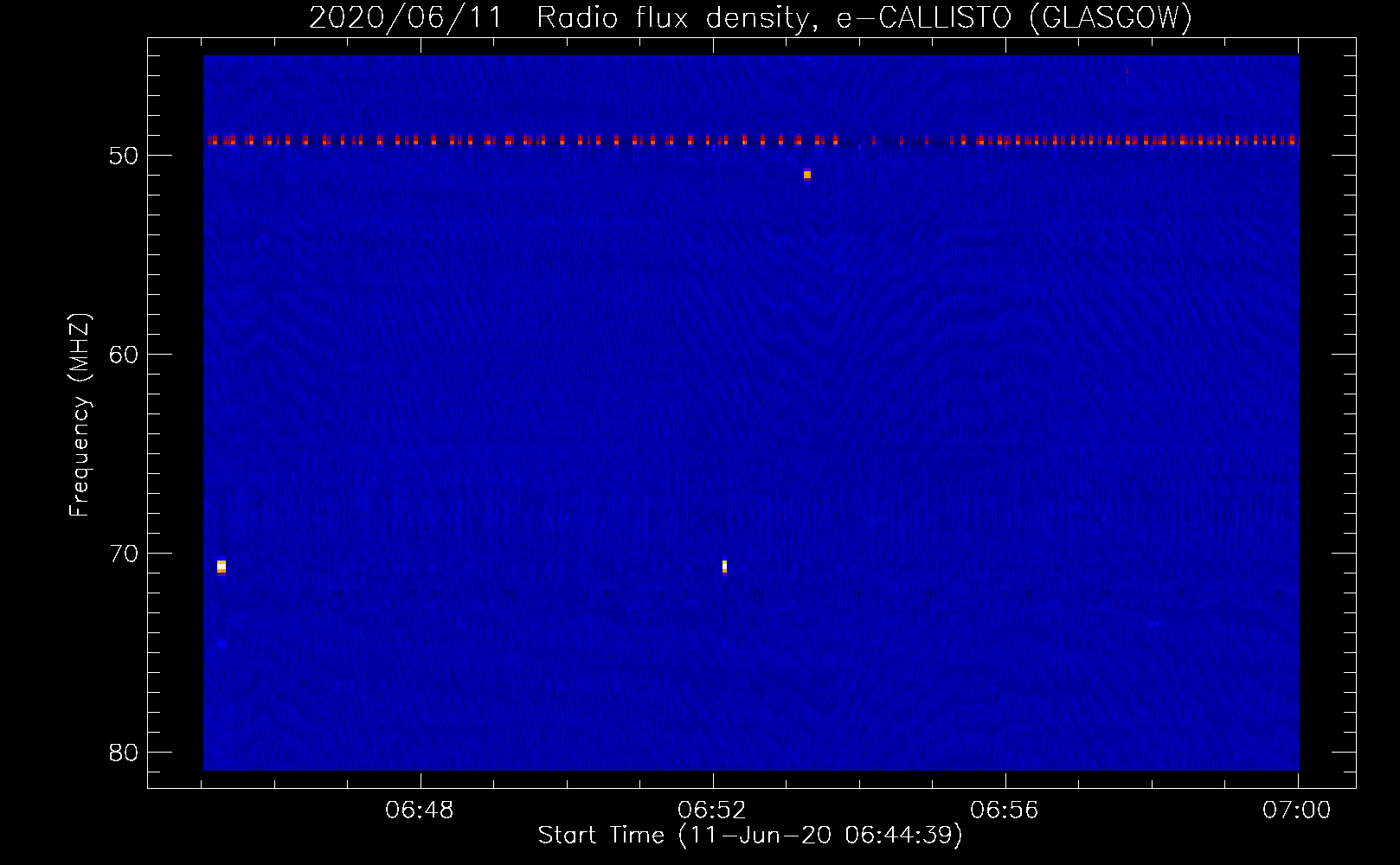Click the 'Start Time (11-Jun-20 06:44:39)' axis label
This screenshot has height=865, width=1400.
pyautogui.click(x=750, y=836)
